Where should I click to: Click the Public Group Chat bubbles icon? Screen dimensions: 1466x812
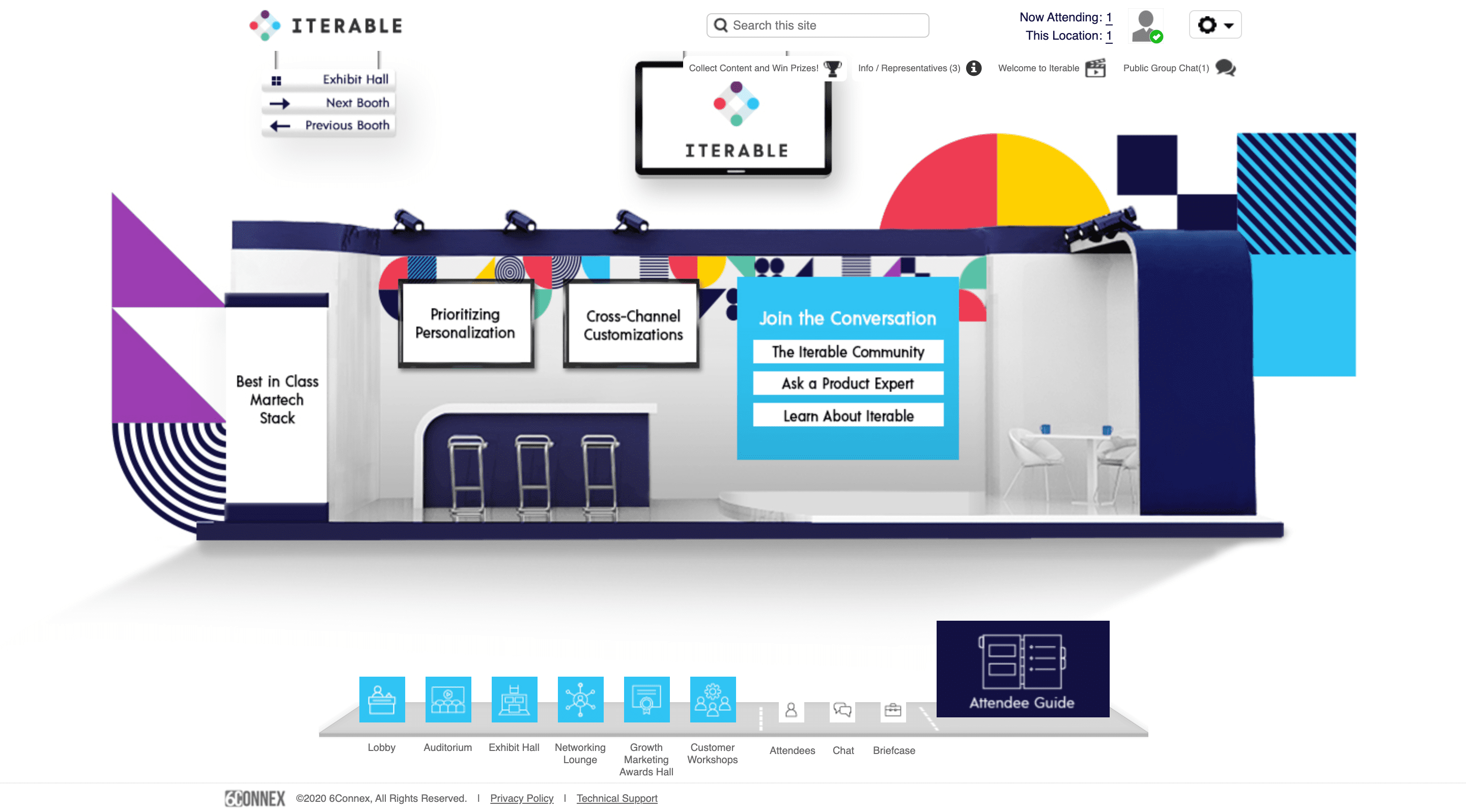coord(1225,68)
